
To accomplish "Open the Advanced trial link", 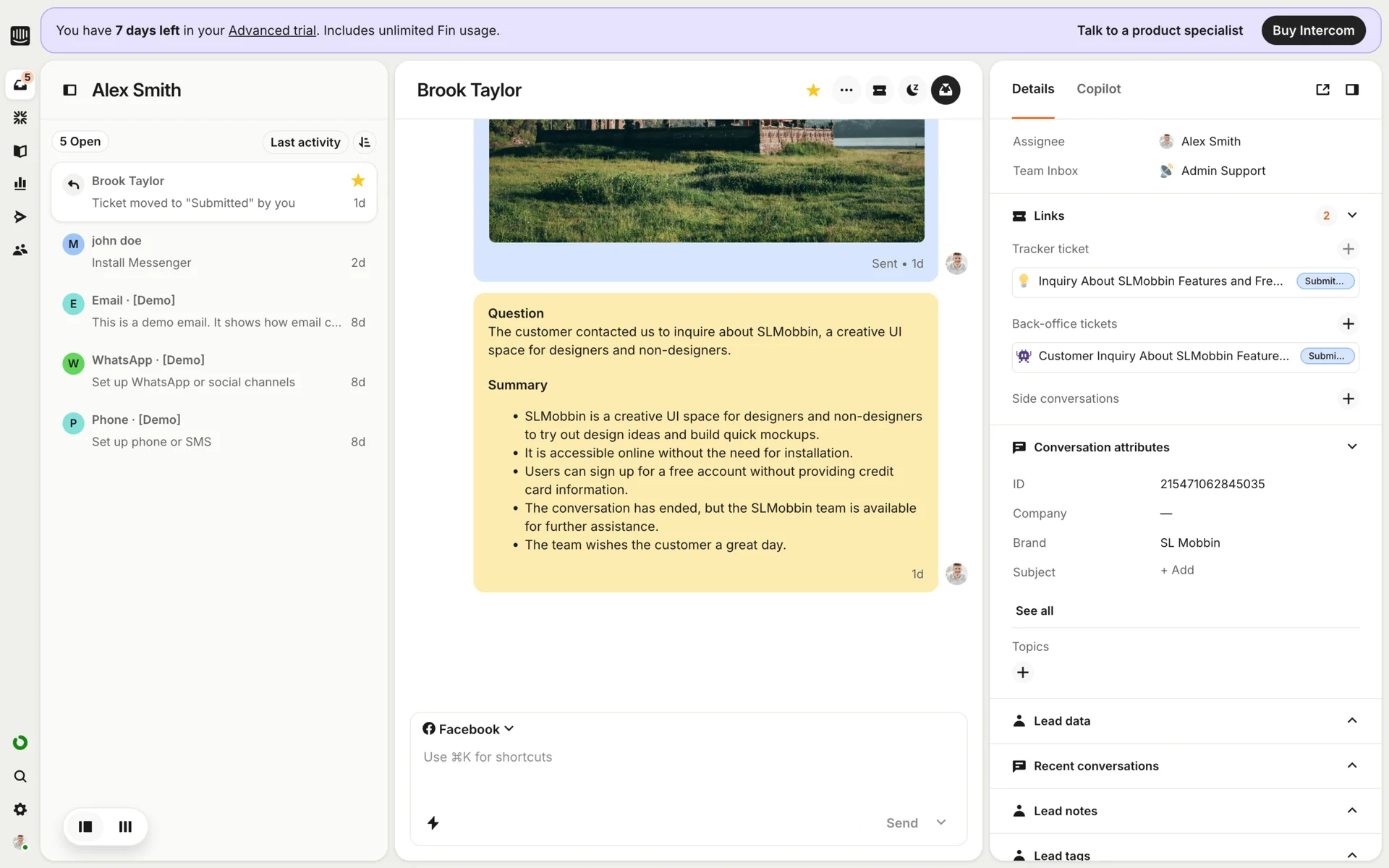I will 272,30.
